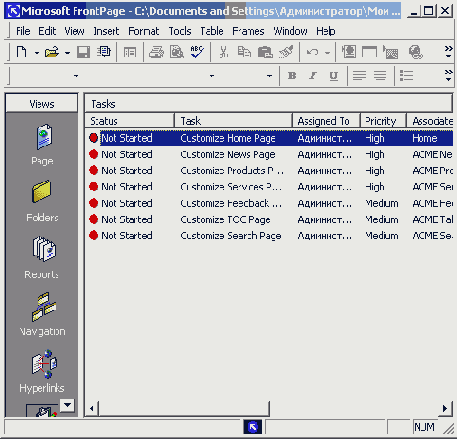The width and height of the screenshot is (457, 439).
Task: Expand the New Page dropdown arrow
Action: [37, 53]
